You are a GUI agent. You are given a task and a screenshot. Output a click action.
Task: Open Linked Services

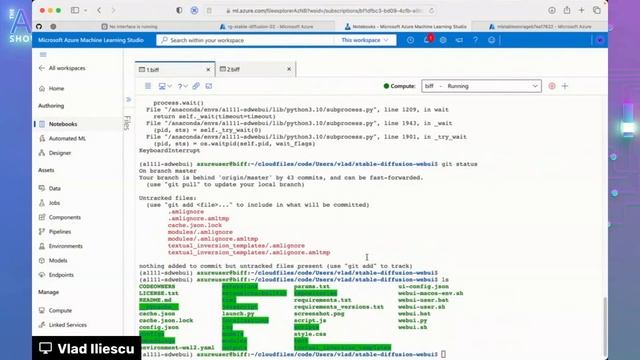[67, 325]
